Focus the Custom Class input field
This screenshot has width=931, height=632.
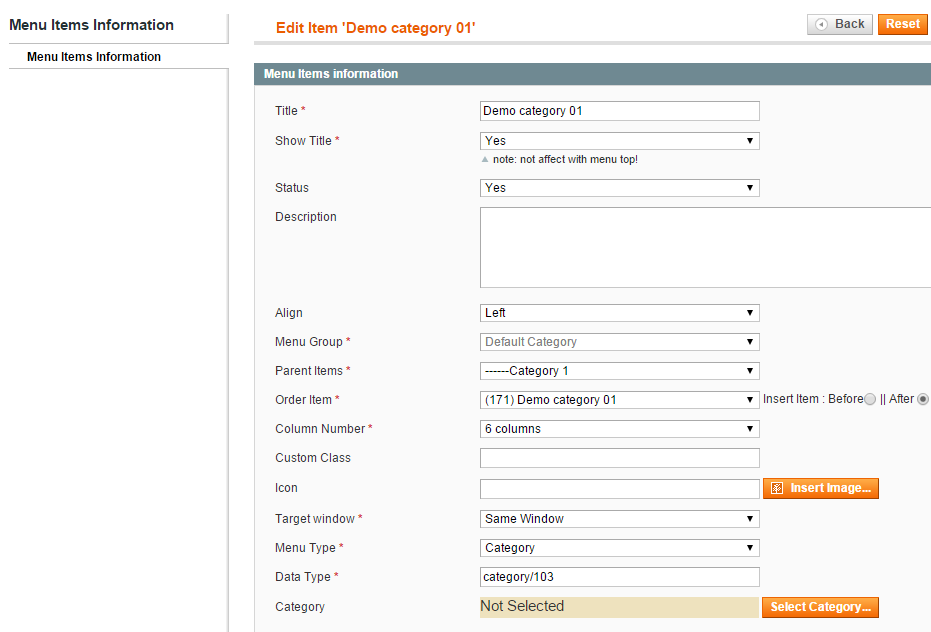(x=619, y=458)
